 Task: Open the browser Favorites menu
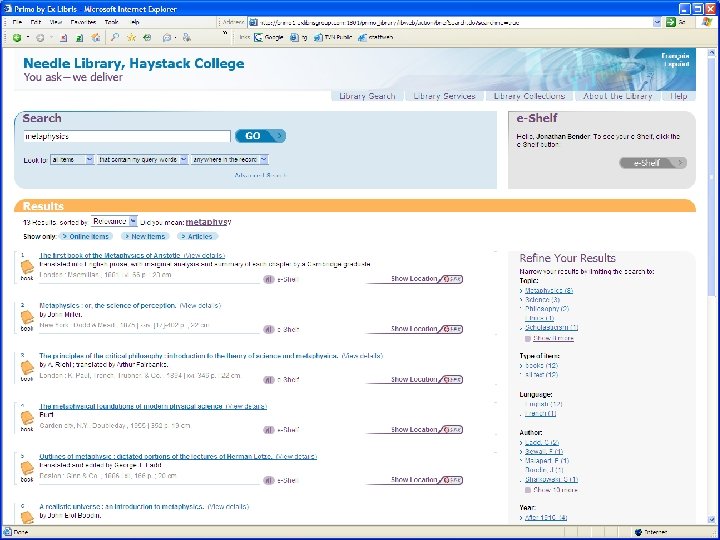pyautogui.click(x=83, y=22)
